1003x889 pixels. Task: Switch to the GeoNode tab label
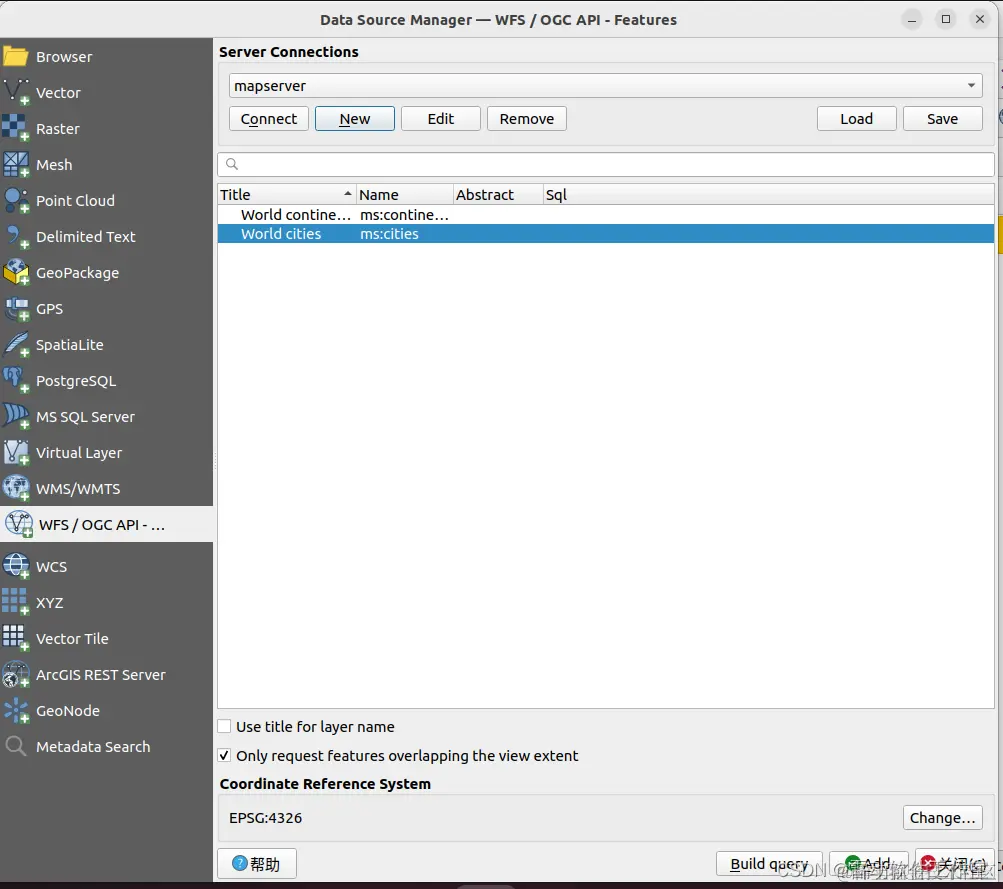(x=68, y=711)
